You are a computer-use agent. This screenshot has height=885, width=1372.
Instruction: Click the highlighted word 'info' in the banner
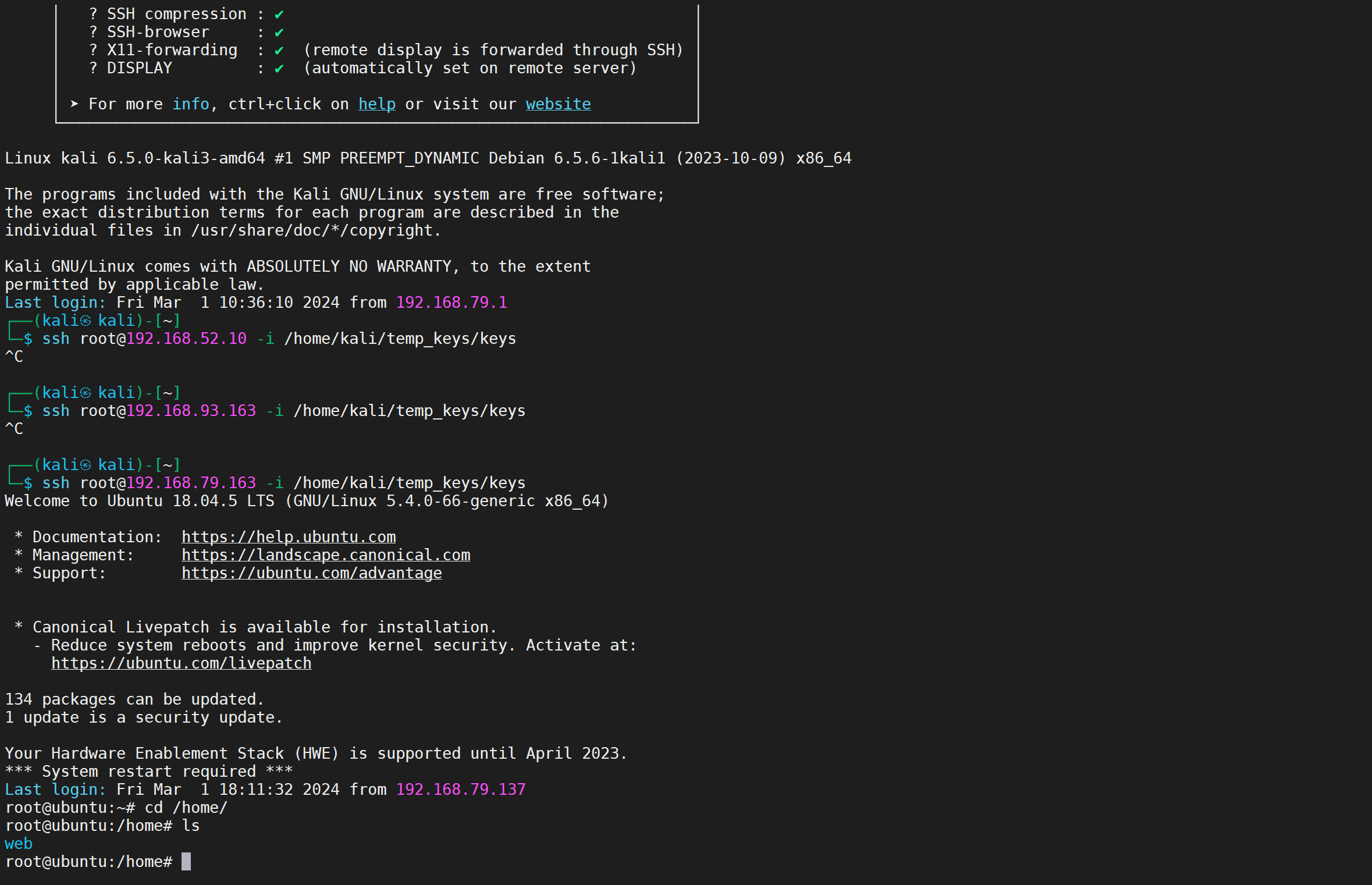[x=190, y=104]
